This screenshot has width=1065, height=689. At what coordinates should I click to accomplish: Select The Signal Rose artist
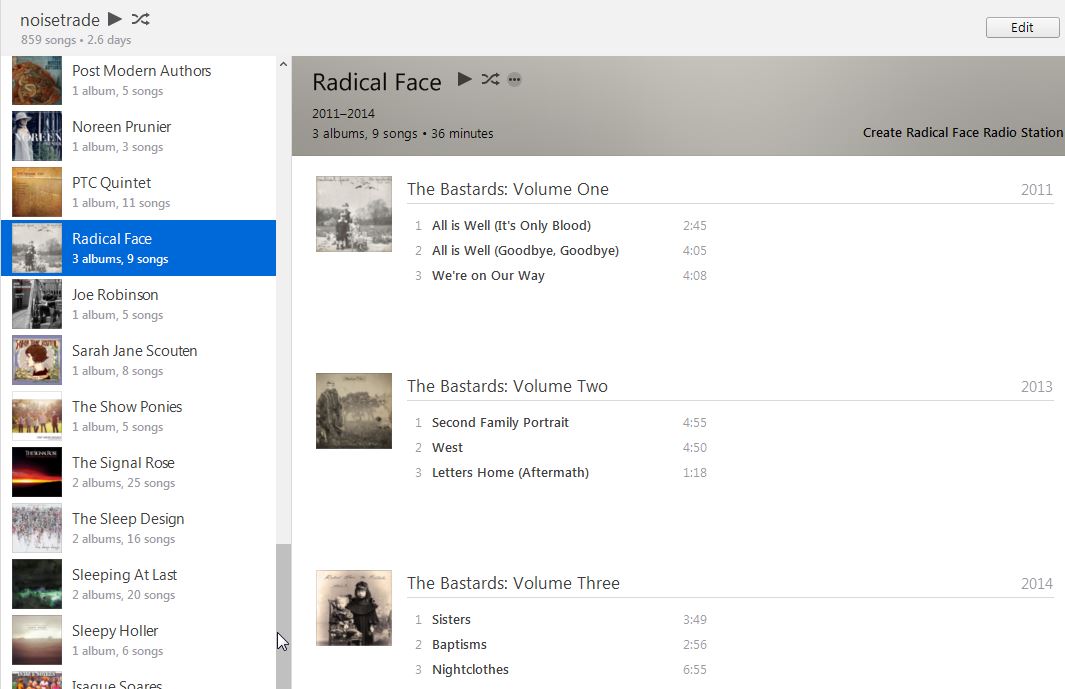pyautogui.click(x=139, y=472)
